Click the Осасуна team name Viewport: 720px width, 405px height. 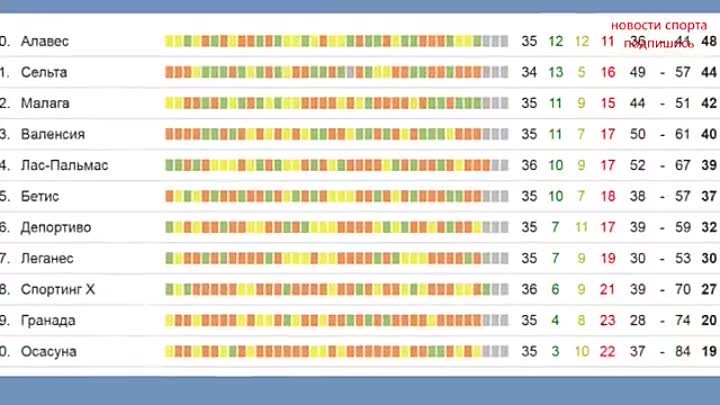click(x=48, y=351)
